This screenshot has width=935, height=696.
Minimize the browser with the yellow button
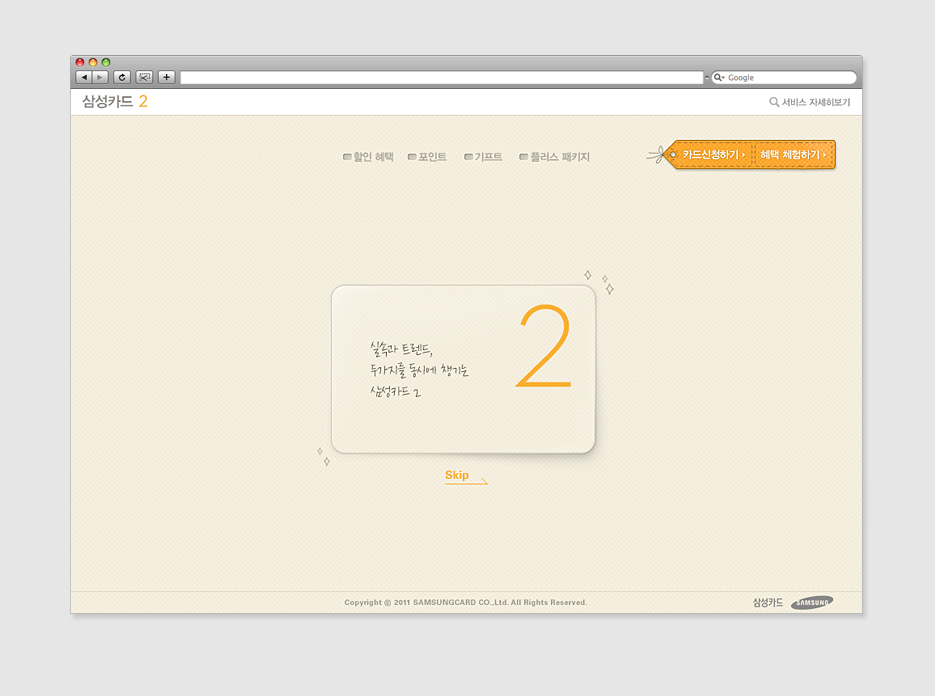(93, 62)
